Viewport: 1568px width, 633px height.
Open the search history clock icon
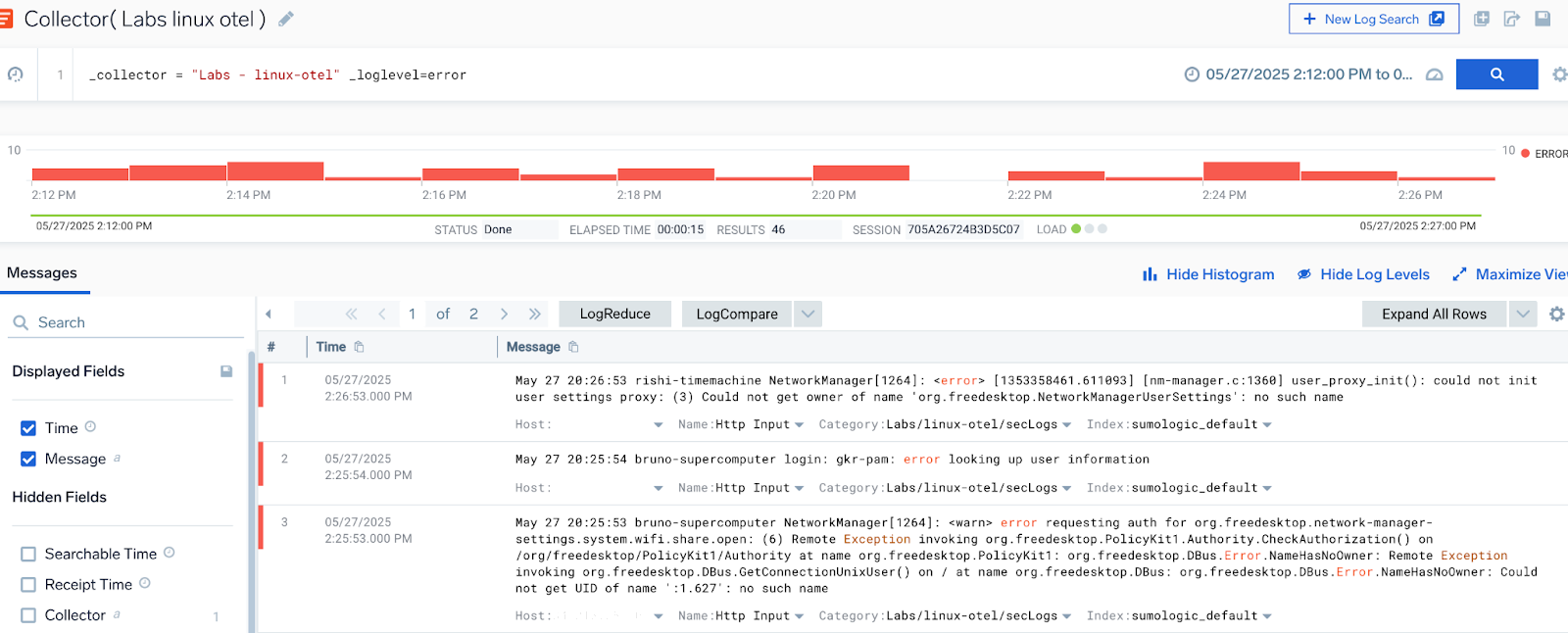pos(16,74)
